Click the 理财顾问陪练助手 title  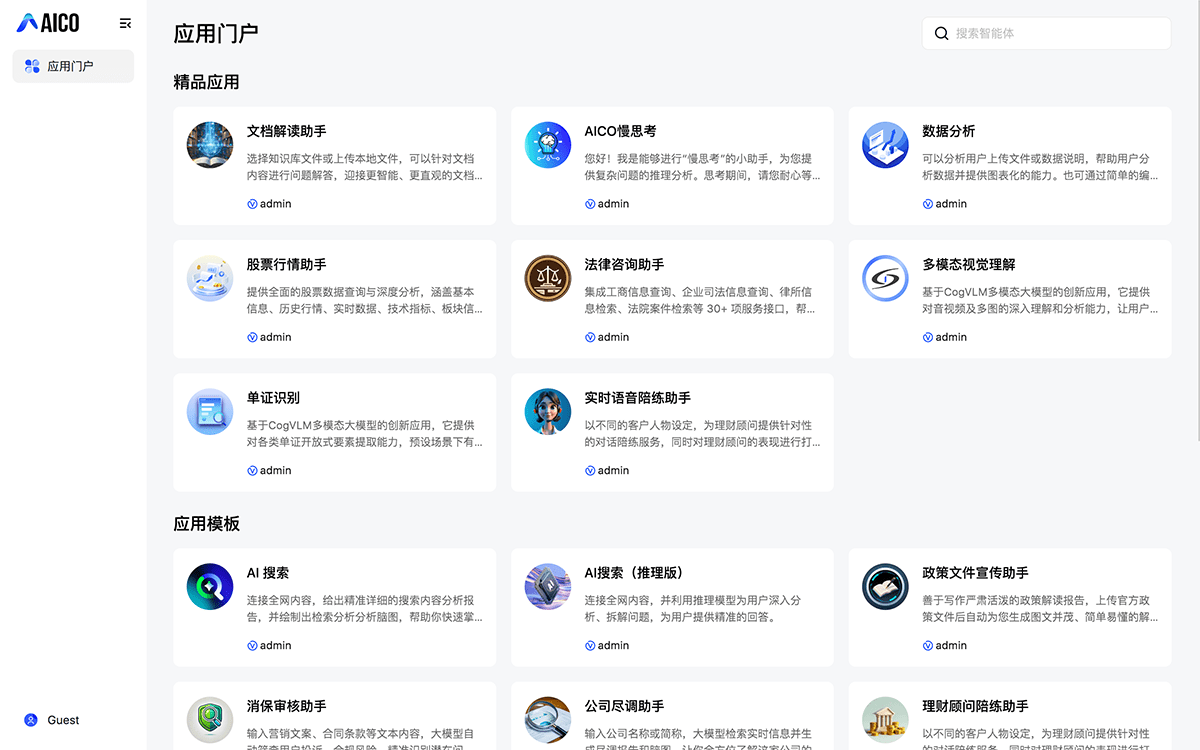tap(975, 706)
